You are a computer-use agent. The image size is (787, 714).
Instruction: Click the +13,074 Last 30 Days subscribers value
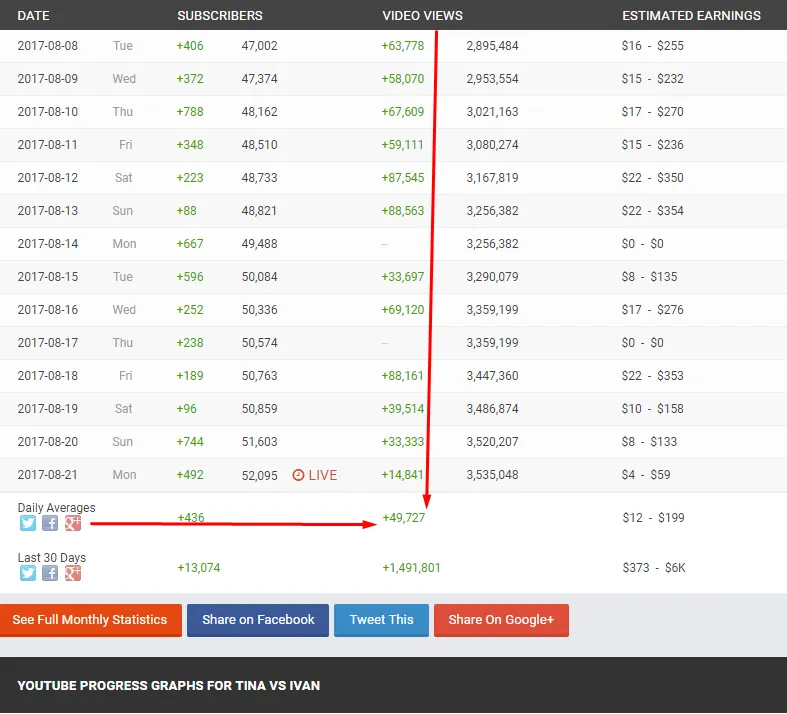coord(198,568)
